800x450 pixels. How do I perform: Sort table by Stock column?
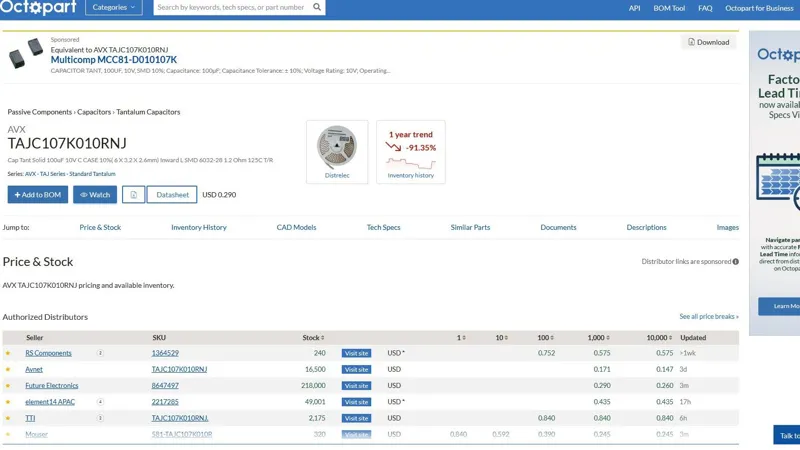point(314,337)
